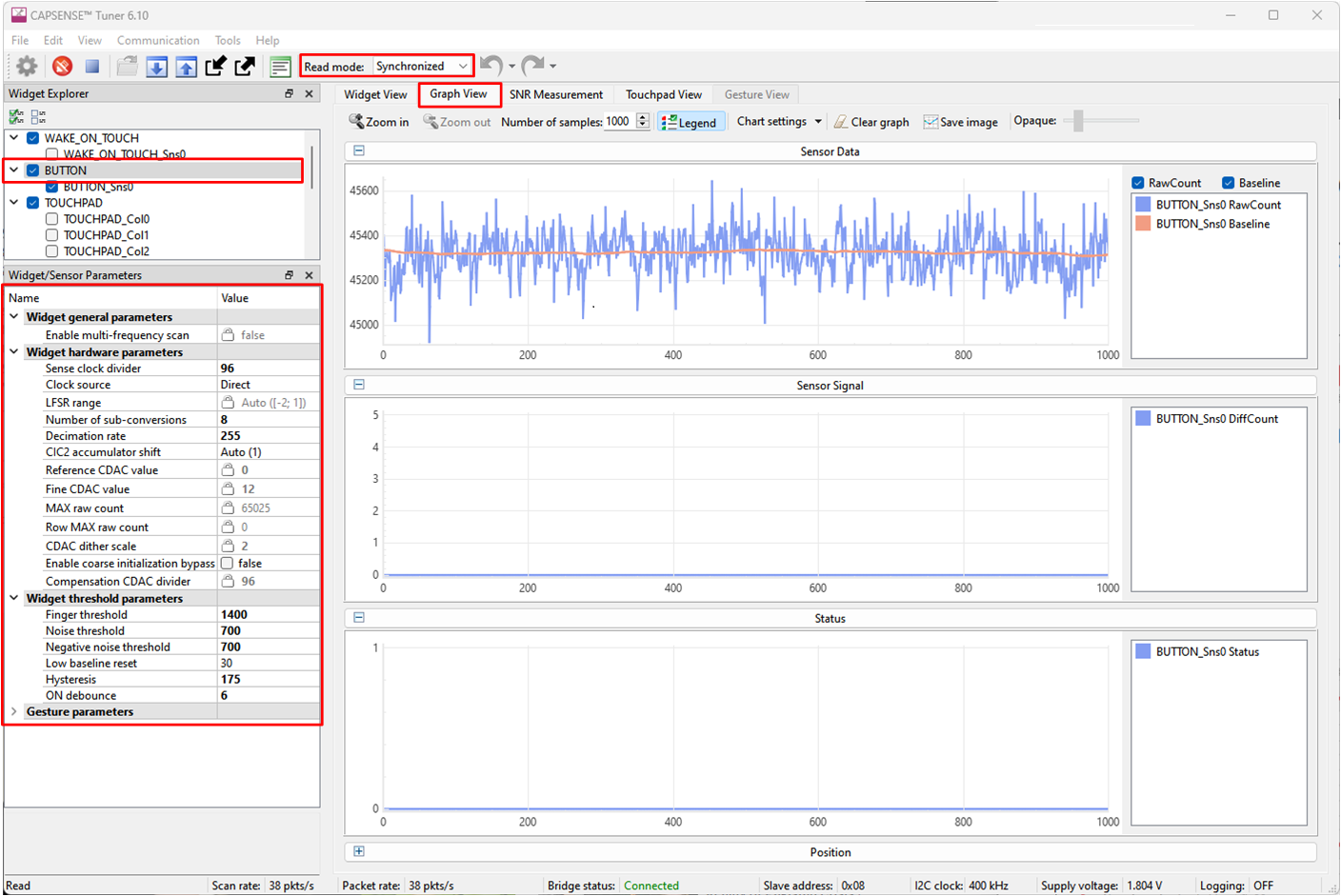Click Save image button
The width and height of the screenshot is (1341, 896).
[x=961, y=122]
